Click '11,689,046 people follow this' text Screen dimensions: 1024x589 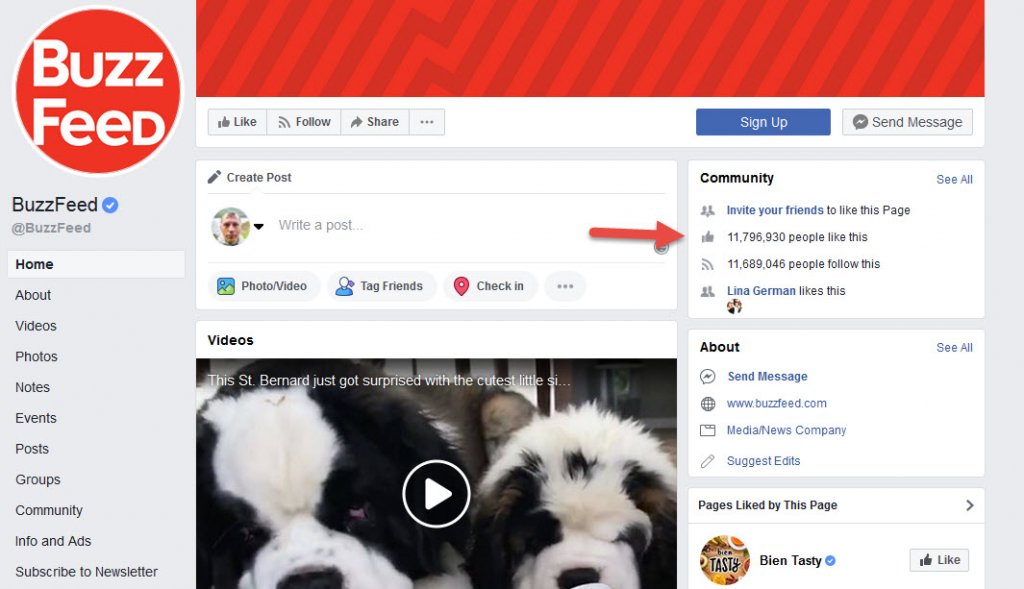coord(804,264)
